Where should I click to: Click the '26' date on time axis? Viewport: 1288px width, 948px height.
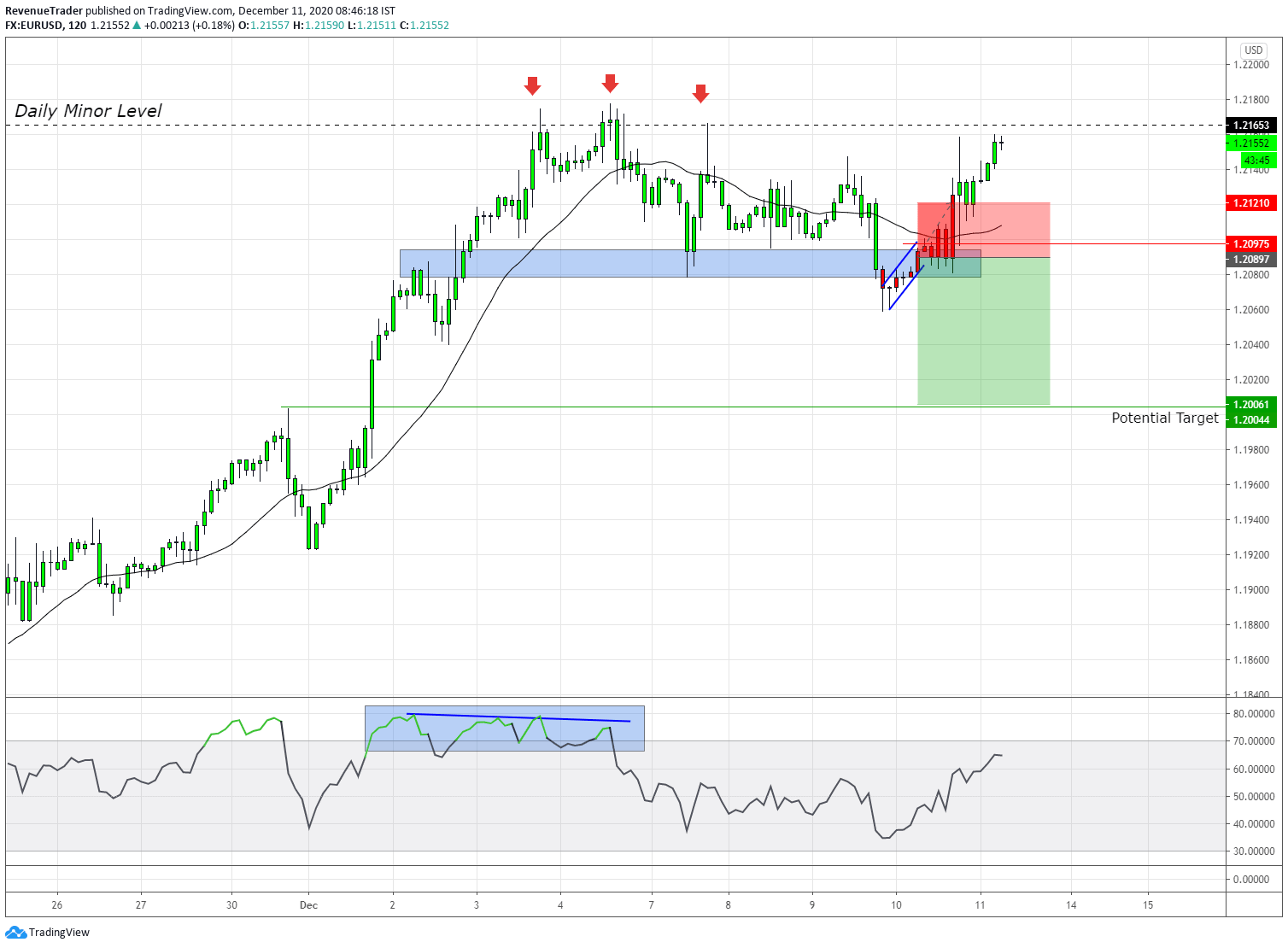point(57,905)
